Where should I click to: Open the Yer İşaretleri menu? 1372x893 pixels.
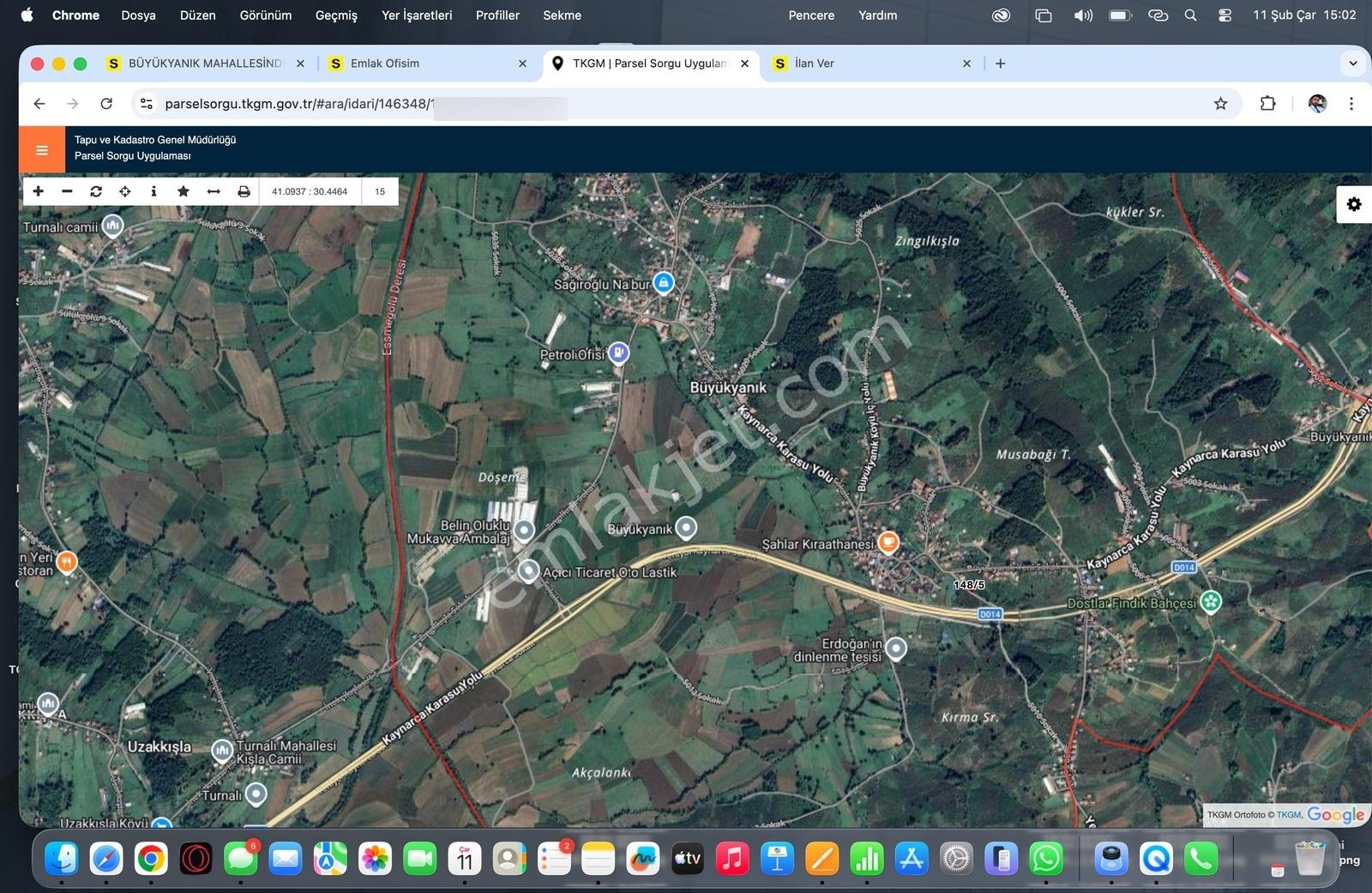pyautogui.click(x=417, y=15)
